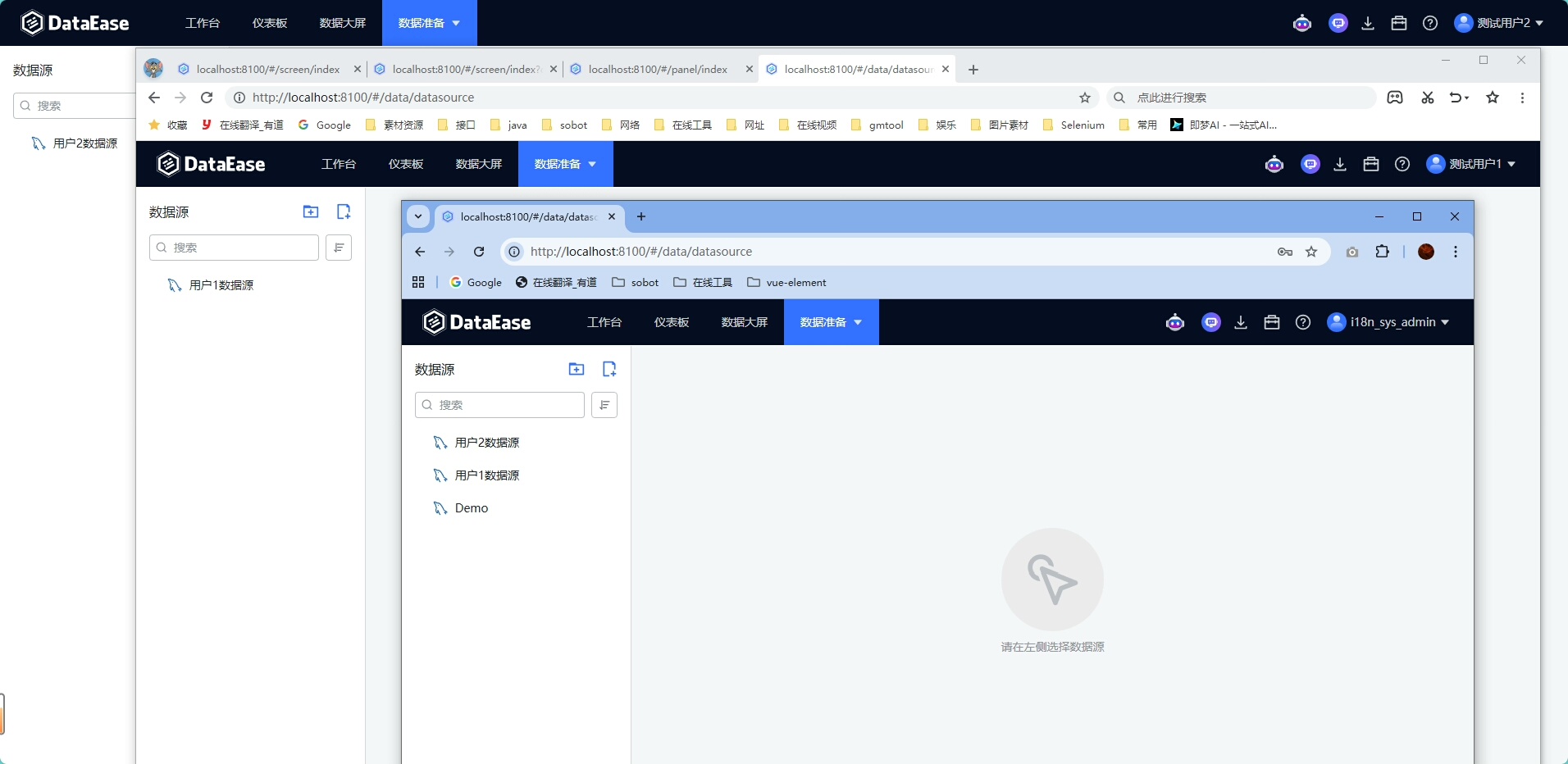Click the toolbox icon in the i18n_sys_admin header
The width and height of the screenshot is (1568, 764).
coord(1272,322)
